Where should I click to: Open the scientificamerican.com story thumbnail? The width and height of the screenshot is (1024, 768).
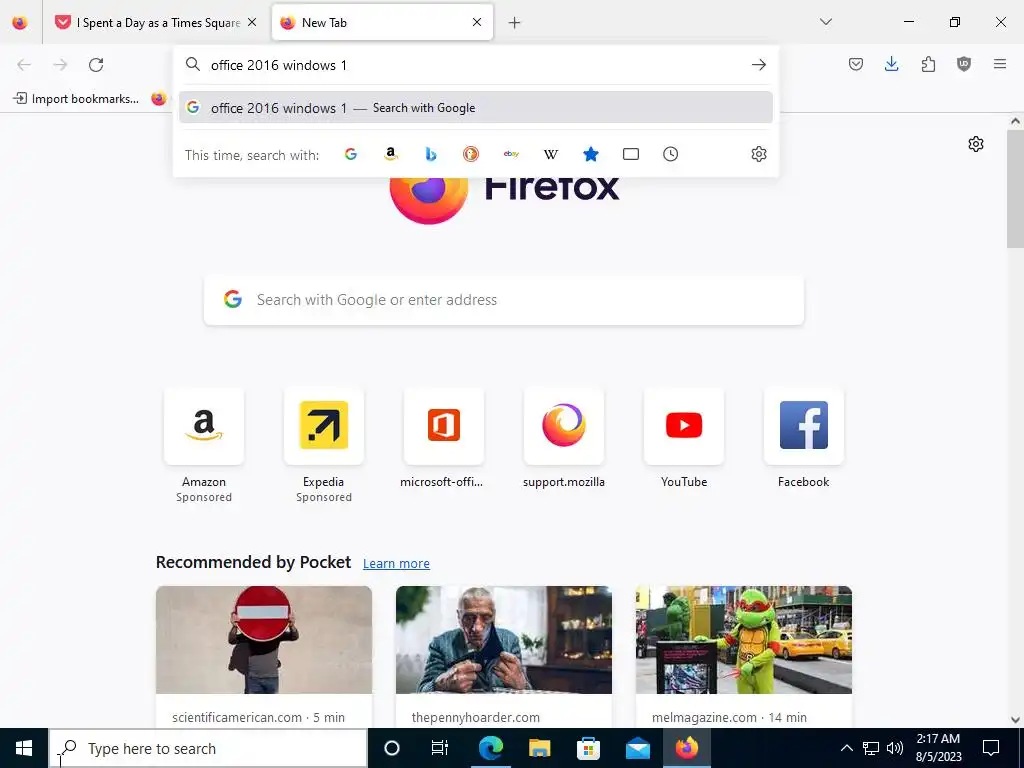[264, 640]
